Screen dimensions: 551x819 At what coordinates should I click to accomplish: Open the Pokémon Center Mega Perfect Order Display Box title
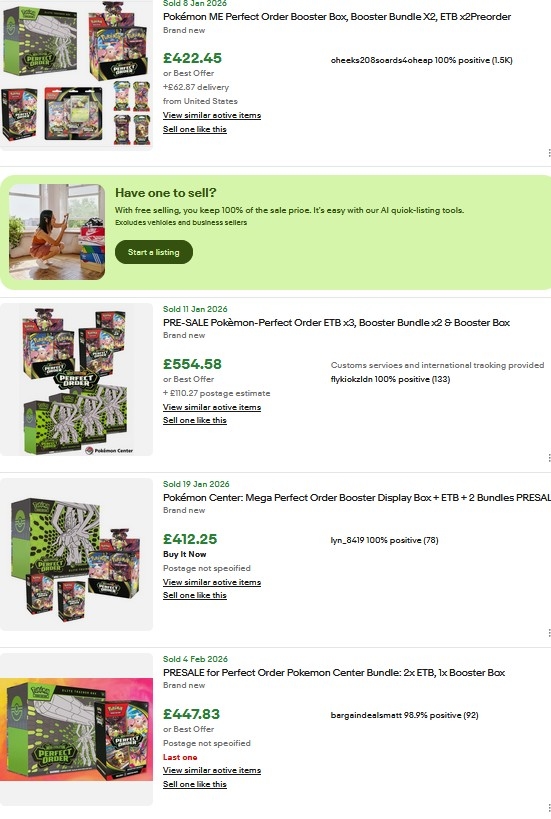click(x=357, y=498)
